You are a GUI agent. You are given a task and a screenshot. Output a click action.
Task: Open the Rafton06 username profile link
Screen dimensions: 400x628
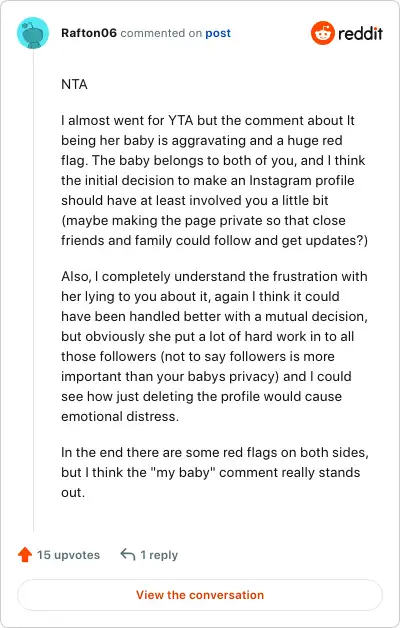tap(89, 33)
